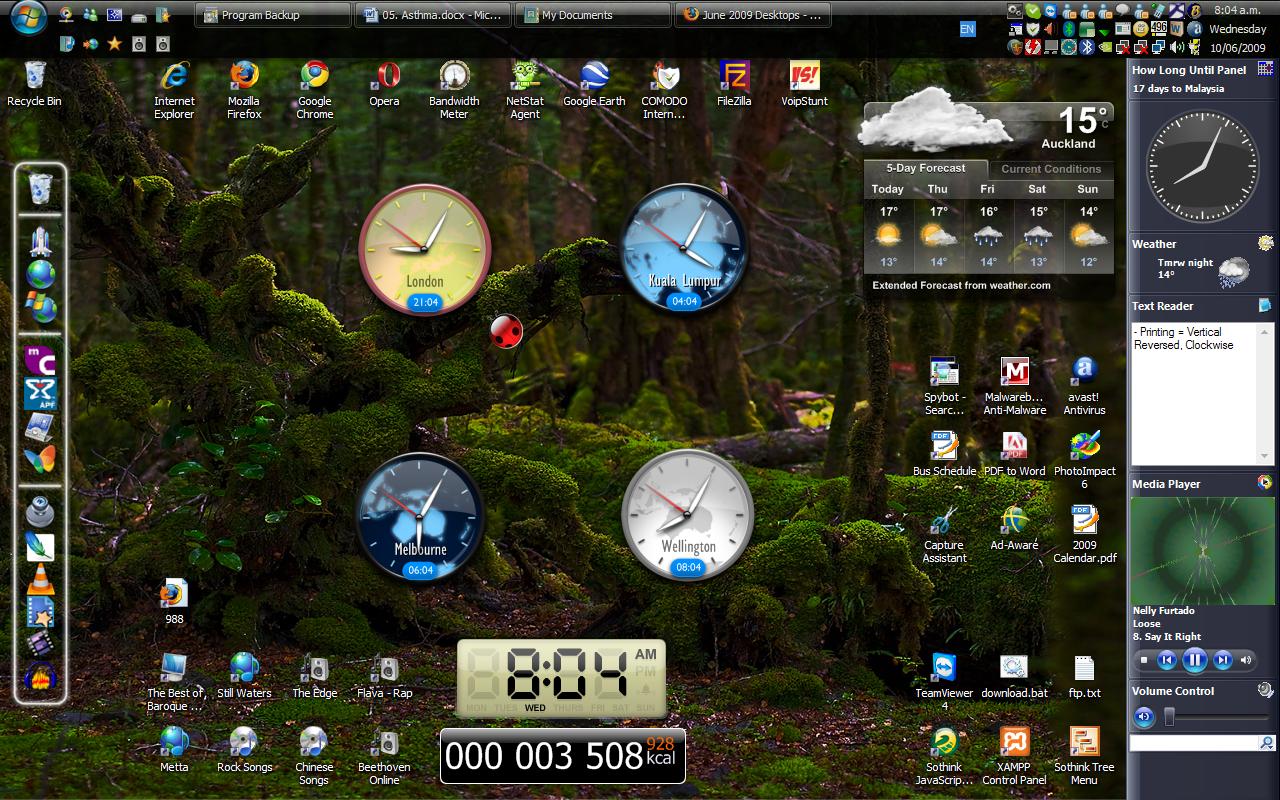Pause the song in Media Player
The height and width of the screenshot is (800, 1280).
click(1194, 660)
